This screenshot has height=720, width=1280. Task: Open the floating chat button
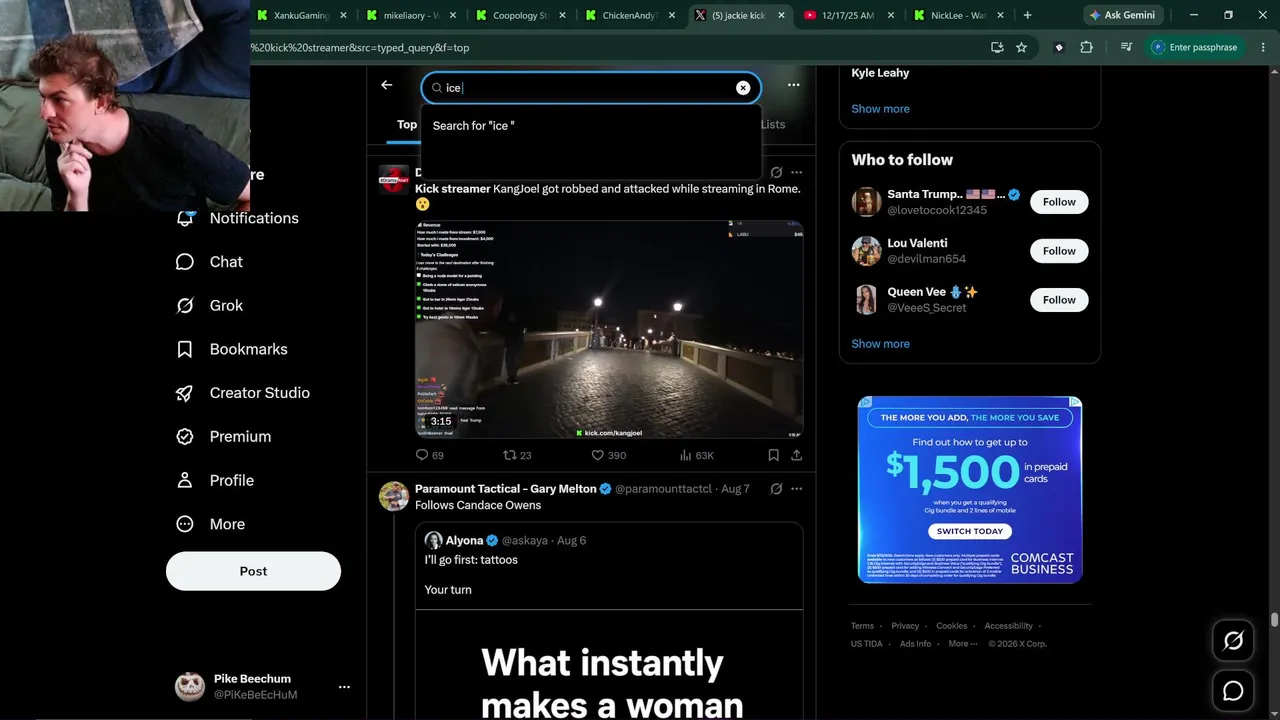(1233, 691)
